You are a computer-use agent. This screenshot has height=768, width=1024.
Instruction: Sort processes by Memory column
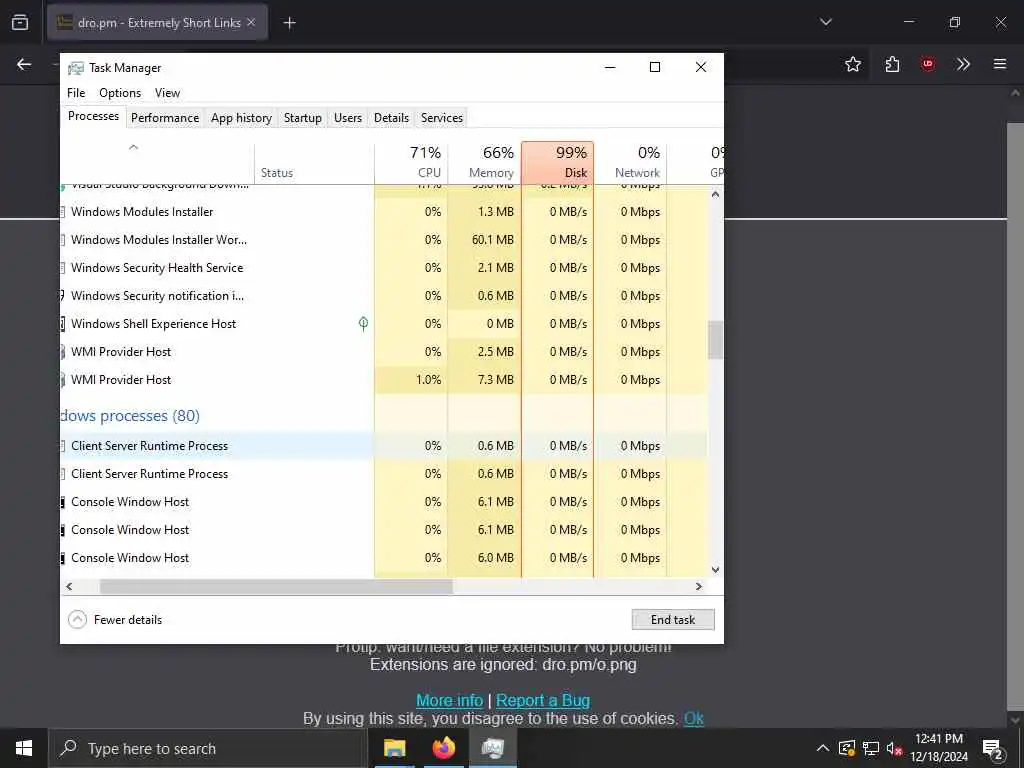(x=485, y=162)
